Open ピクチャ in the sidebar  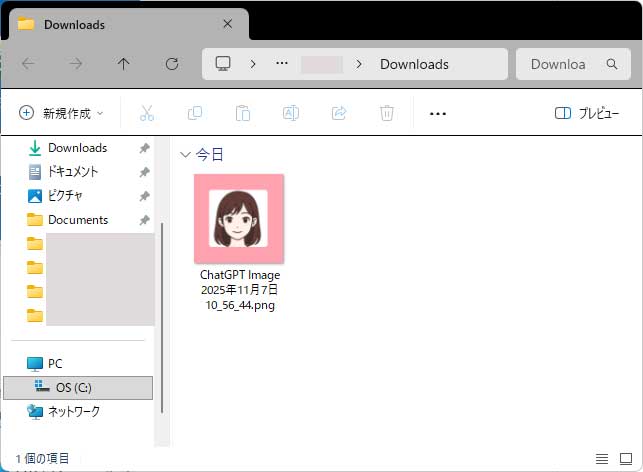coord(65,196)
